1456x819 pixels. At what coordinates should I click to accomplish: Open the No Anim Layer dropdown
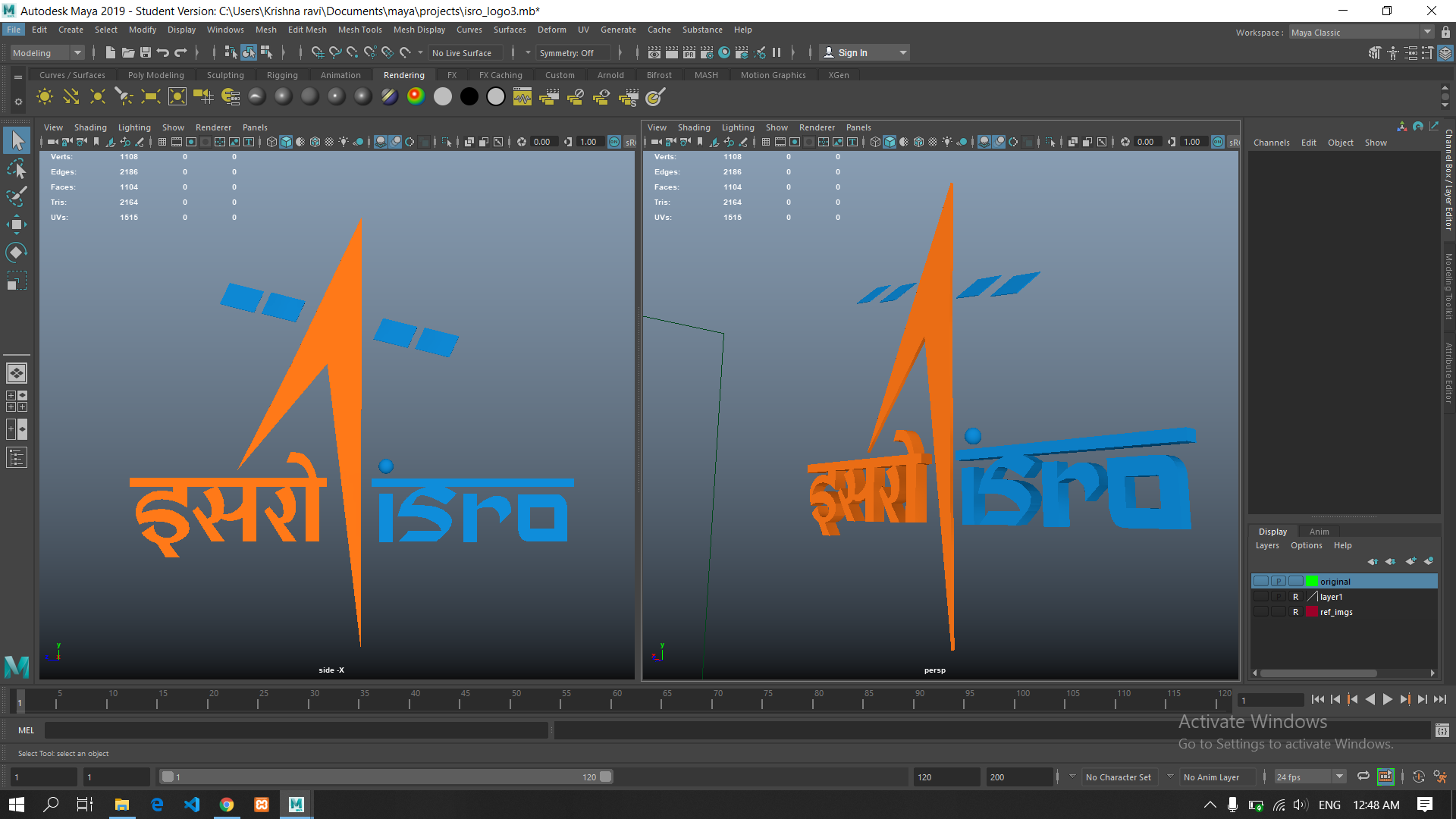coord(1216,777)
